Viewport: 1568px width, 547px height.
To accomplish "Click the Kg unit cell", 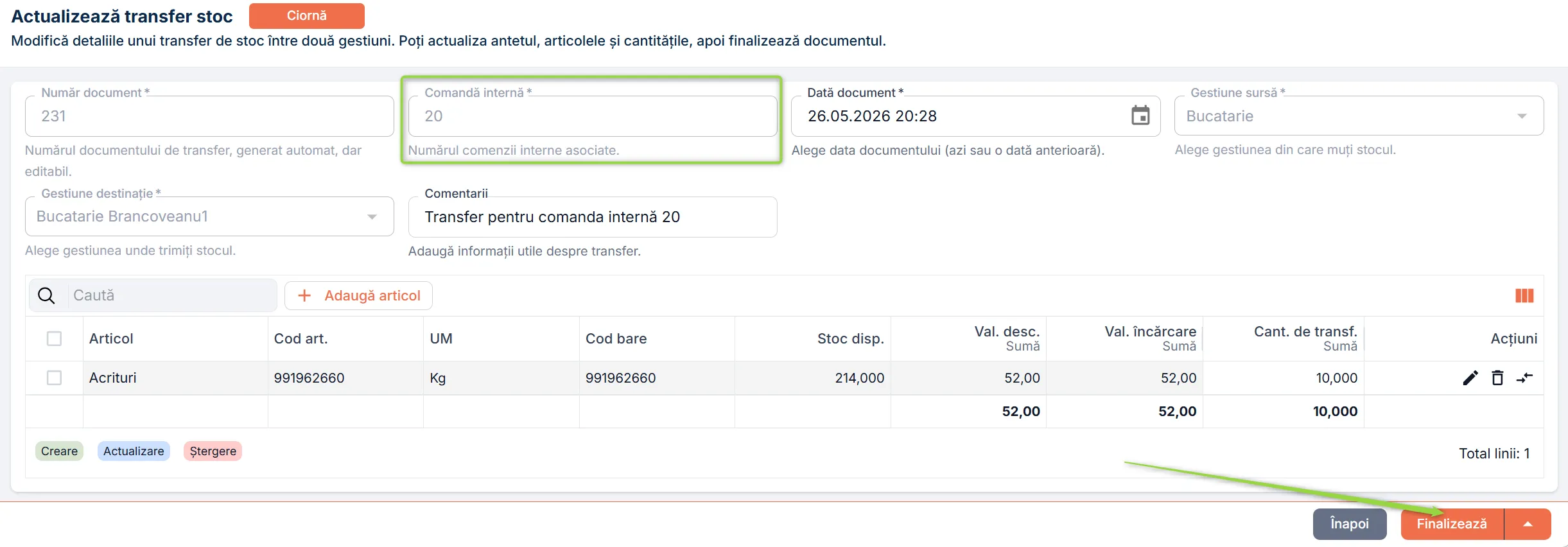I will [x=501, y=378].
